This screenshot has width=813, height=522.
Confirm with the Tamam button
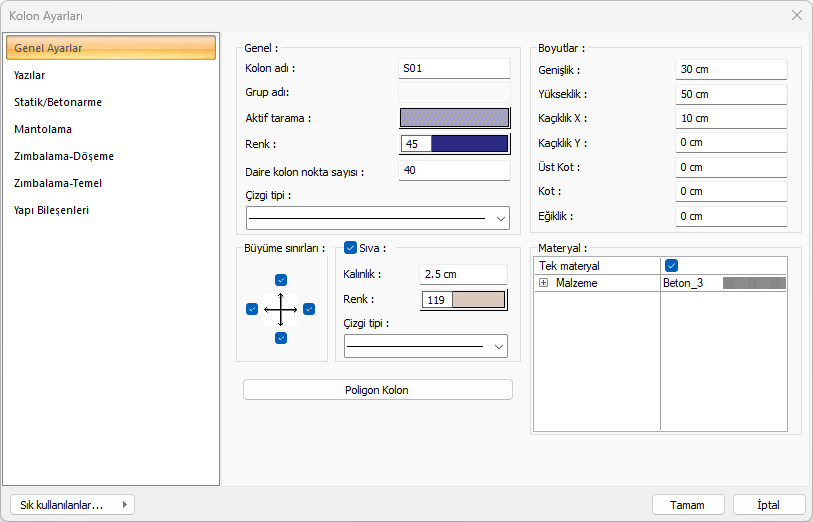coord(688,505)
